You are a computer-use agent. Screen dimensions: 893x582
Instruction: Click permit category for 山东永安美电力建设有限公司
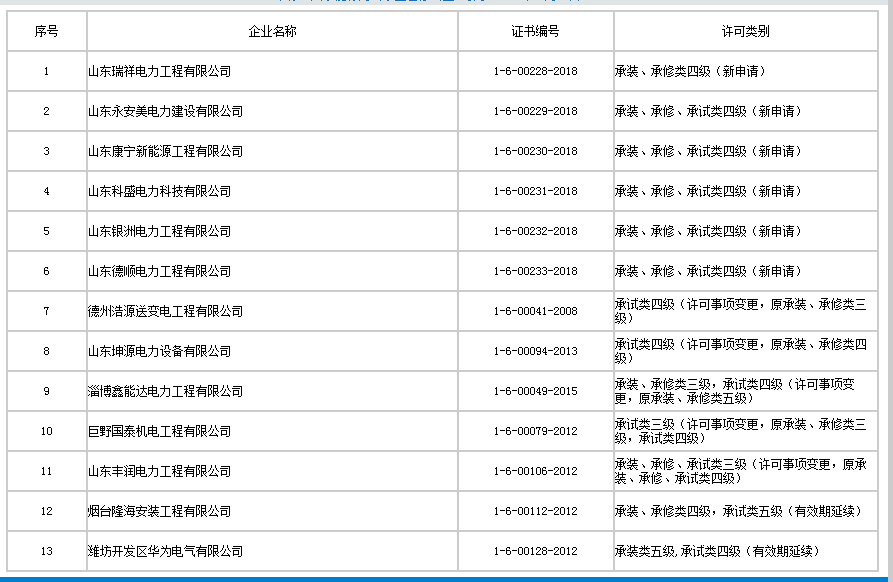(x=709, y=111)
